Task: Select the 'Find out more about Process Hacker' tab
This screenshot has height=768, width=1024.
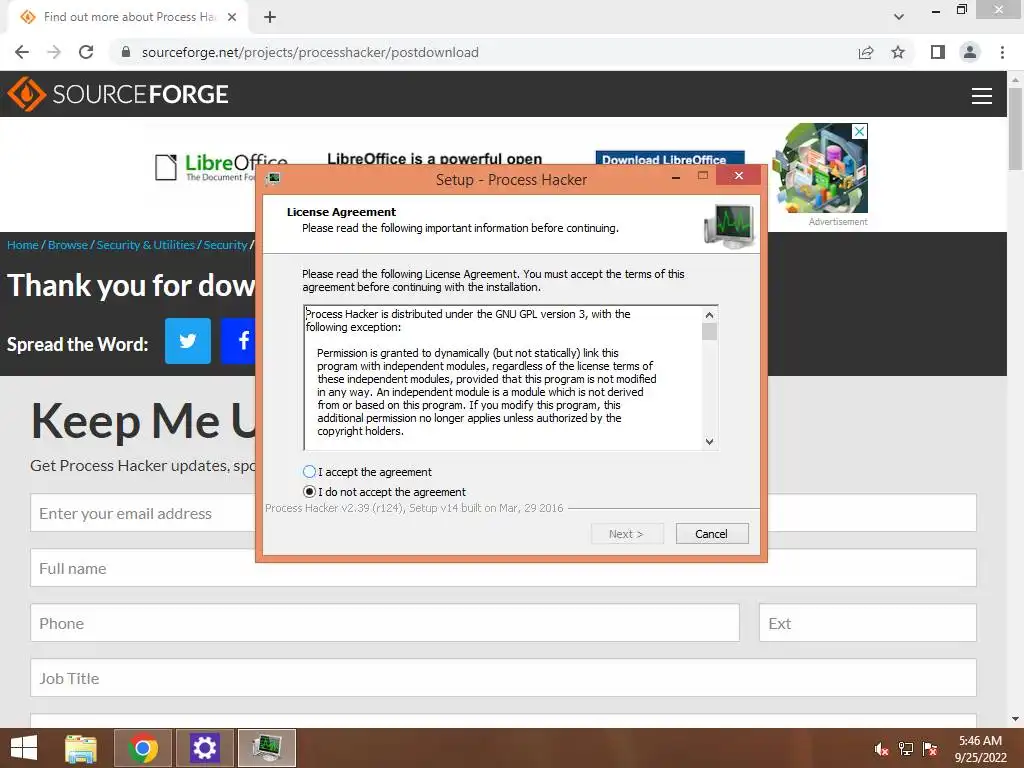Action: tap(128, 17)
